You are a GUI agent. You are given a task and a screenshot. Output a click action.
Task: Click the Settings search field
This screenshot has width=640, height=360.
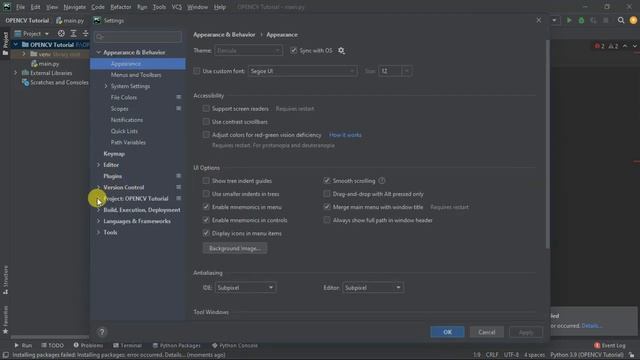coord(138,37)
